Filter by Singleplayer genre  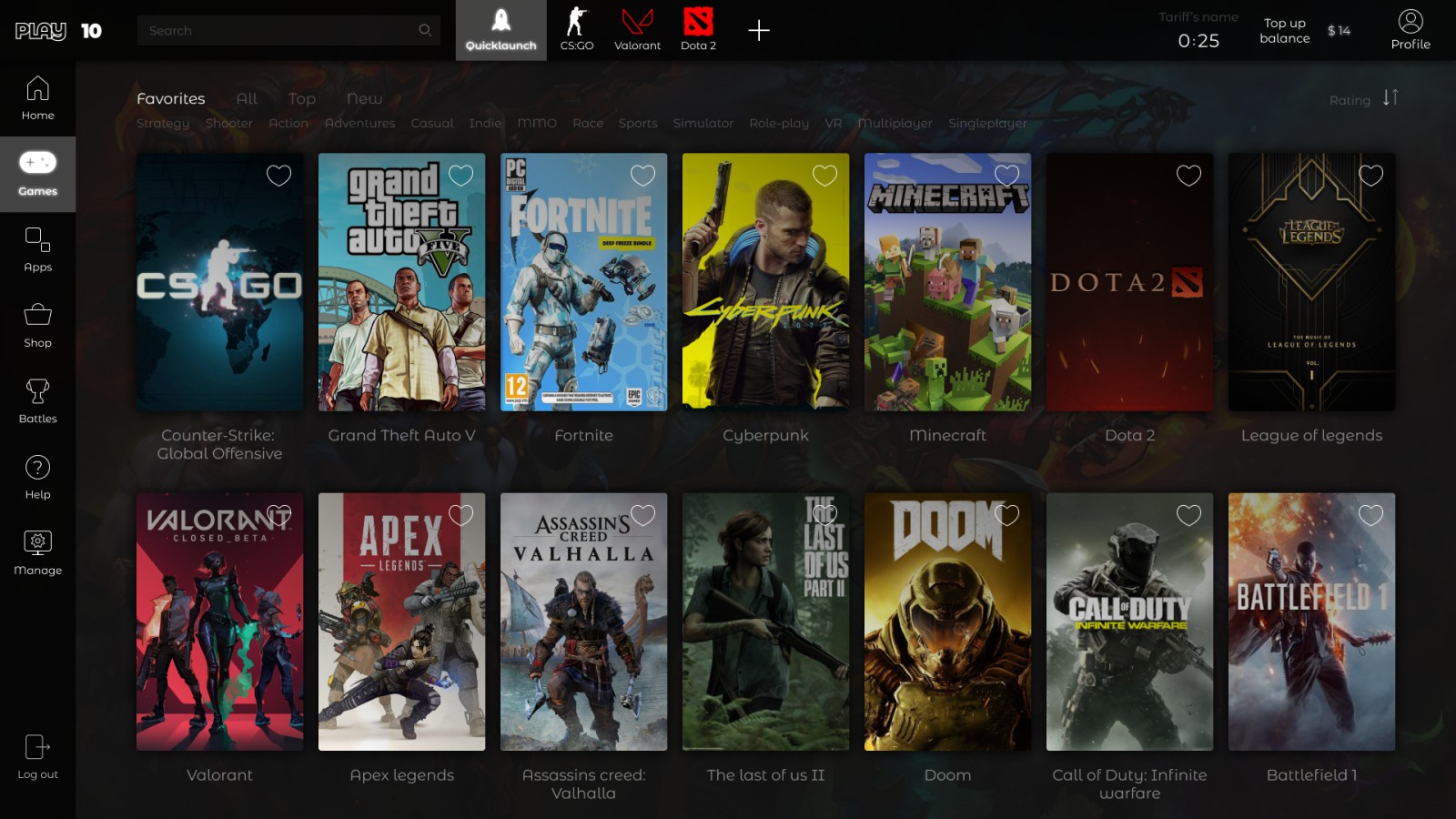[x=987, y=123]
